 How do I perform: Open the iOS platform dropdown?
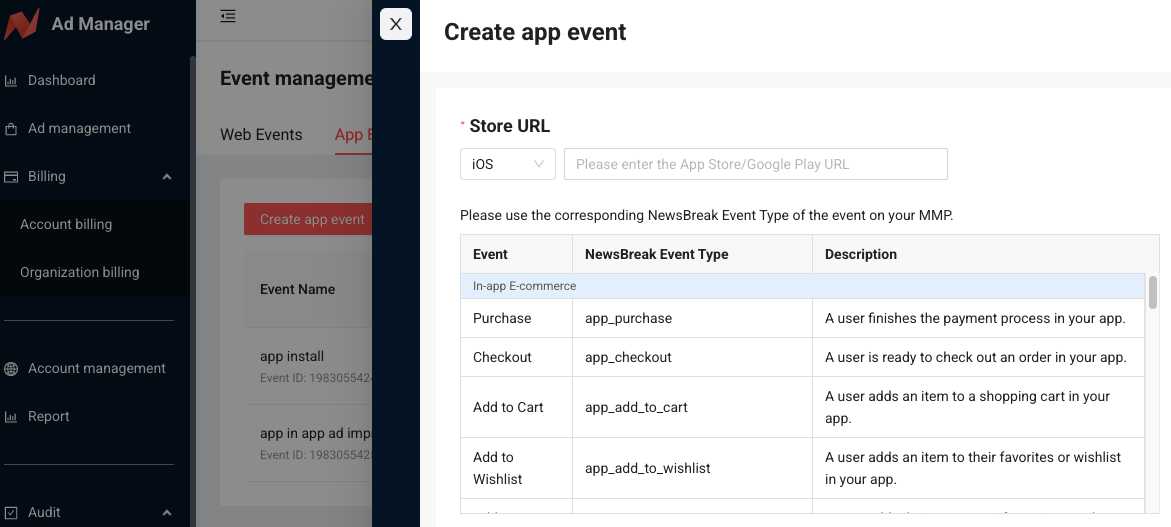(507, 164)
